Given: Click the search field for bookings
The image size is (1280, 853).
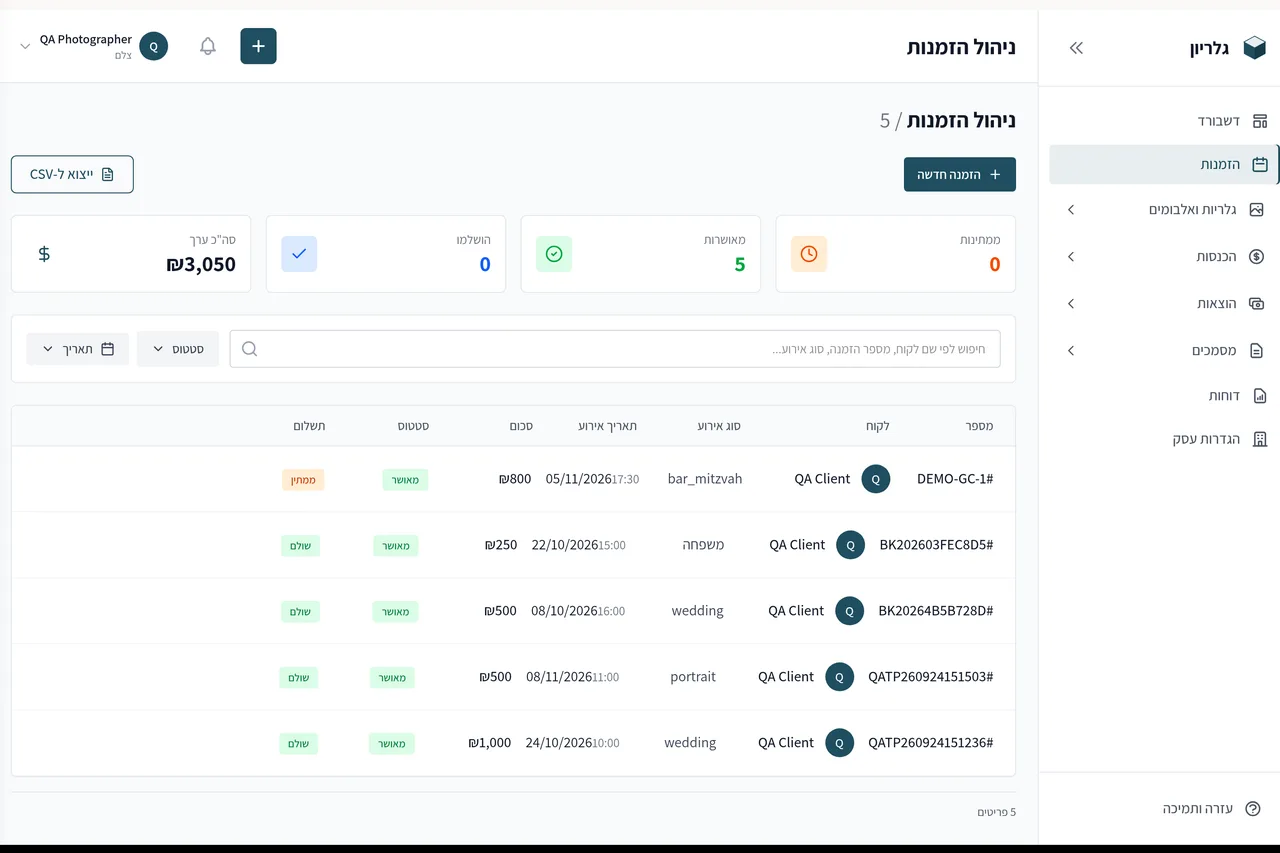Looking at the screenshot, I should click(615, 349).
